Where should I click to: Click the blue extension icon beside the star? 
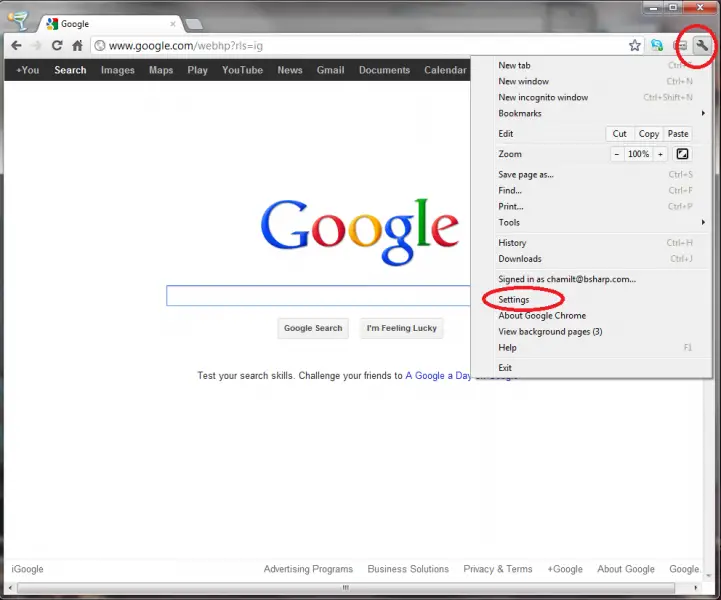point(657,45)
